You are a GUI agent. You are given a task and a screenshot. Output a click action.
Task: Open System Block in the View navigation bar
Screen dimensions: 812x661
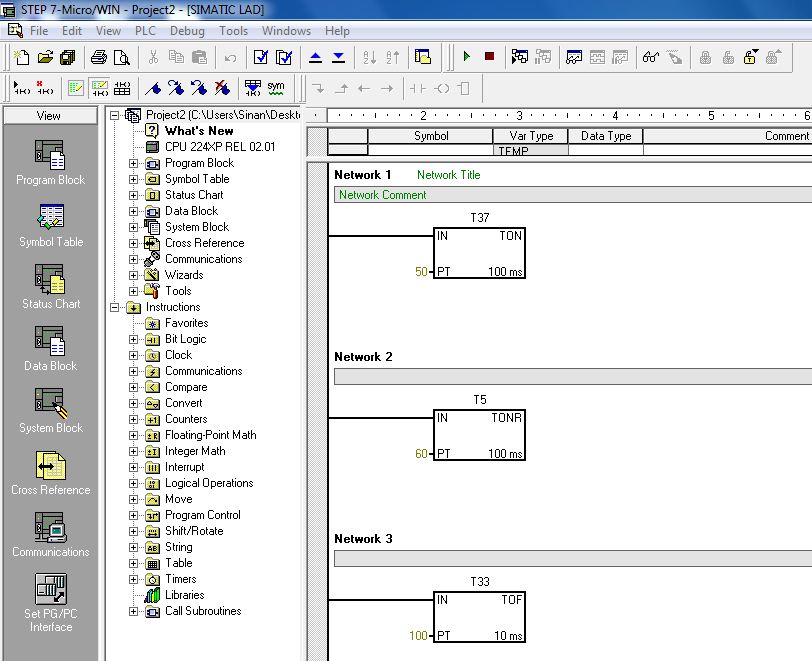click(51, 411)
